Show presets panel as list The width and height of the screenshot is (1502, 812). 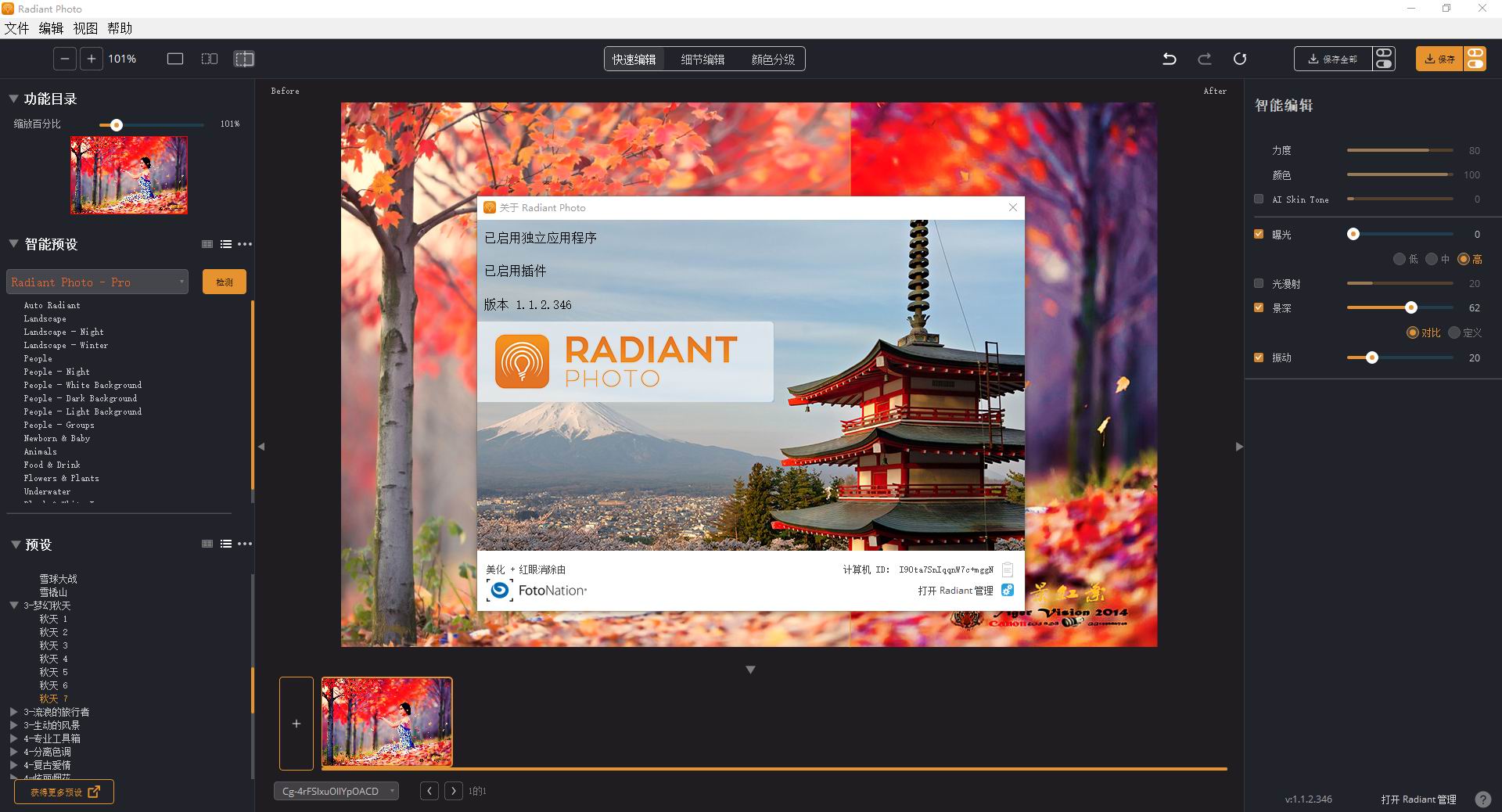tap(226, 544)
